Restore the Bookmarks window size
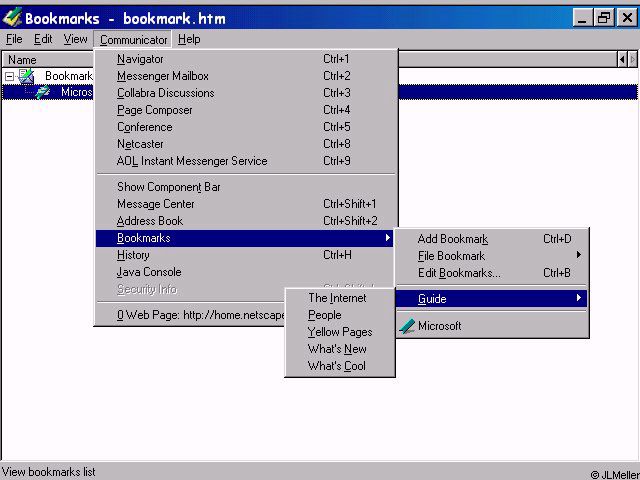 [x=604, y=18]
